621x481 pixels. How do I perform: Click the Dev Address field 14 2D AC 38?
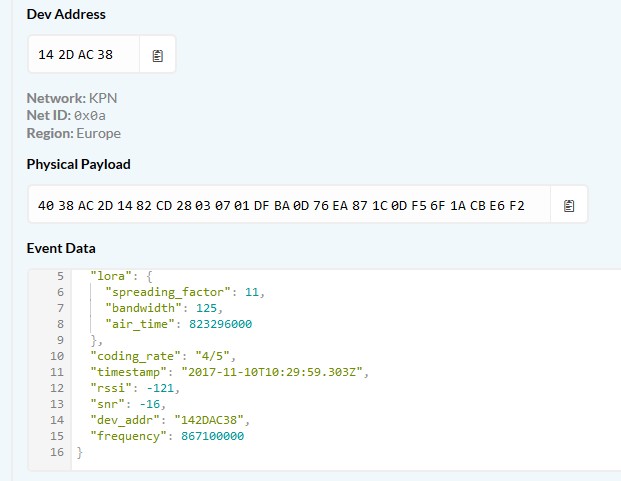tap(84, 55)
